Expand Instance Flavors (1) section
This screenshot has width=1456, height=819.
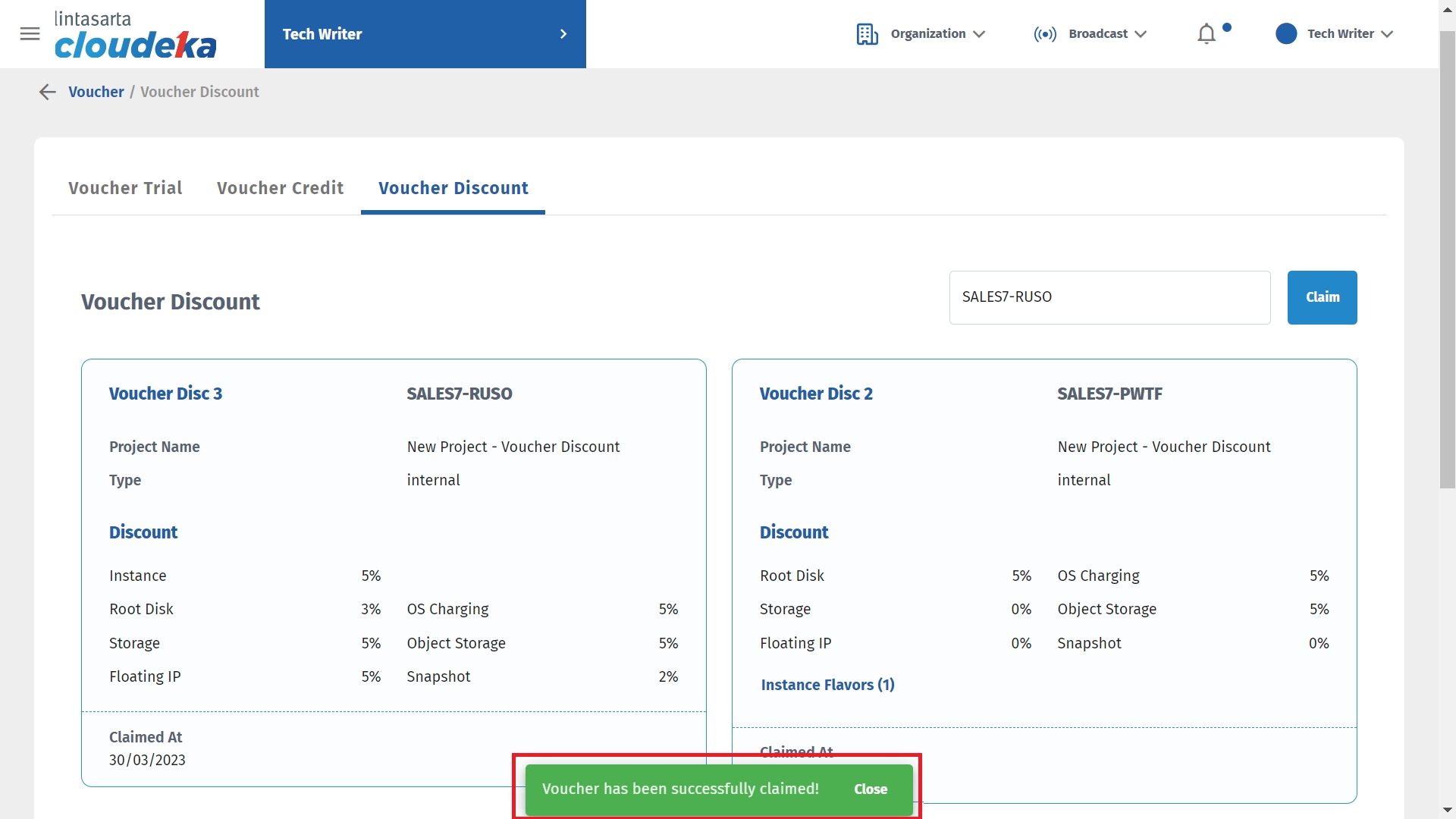tap(827, 685)
